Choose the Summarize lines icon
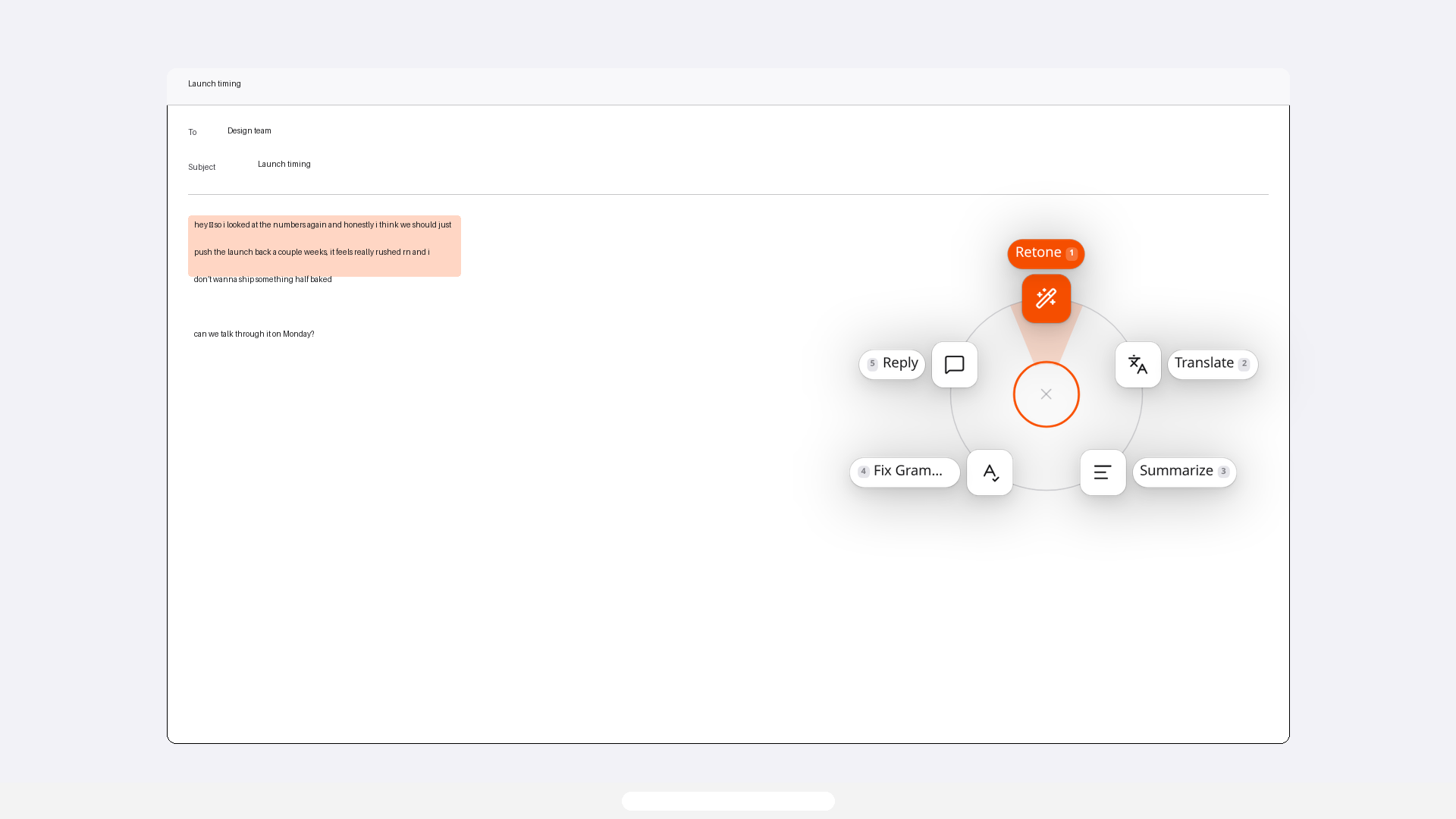Viewport: 1456px width, 819px height. [x=1103, y=472]
